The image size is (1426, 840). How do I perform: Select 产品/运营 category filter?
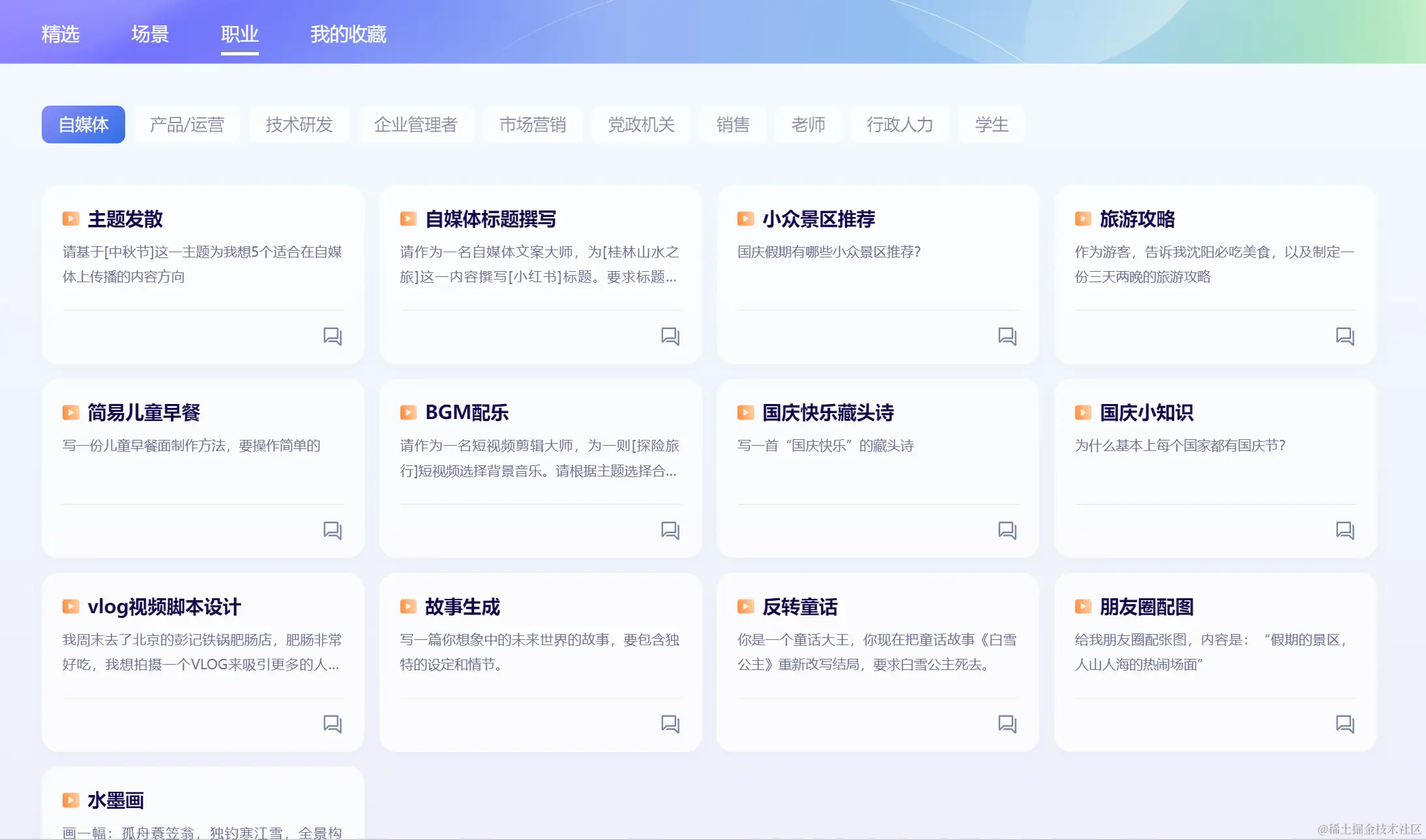186,124
